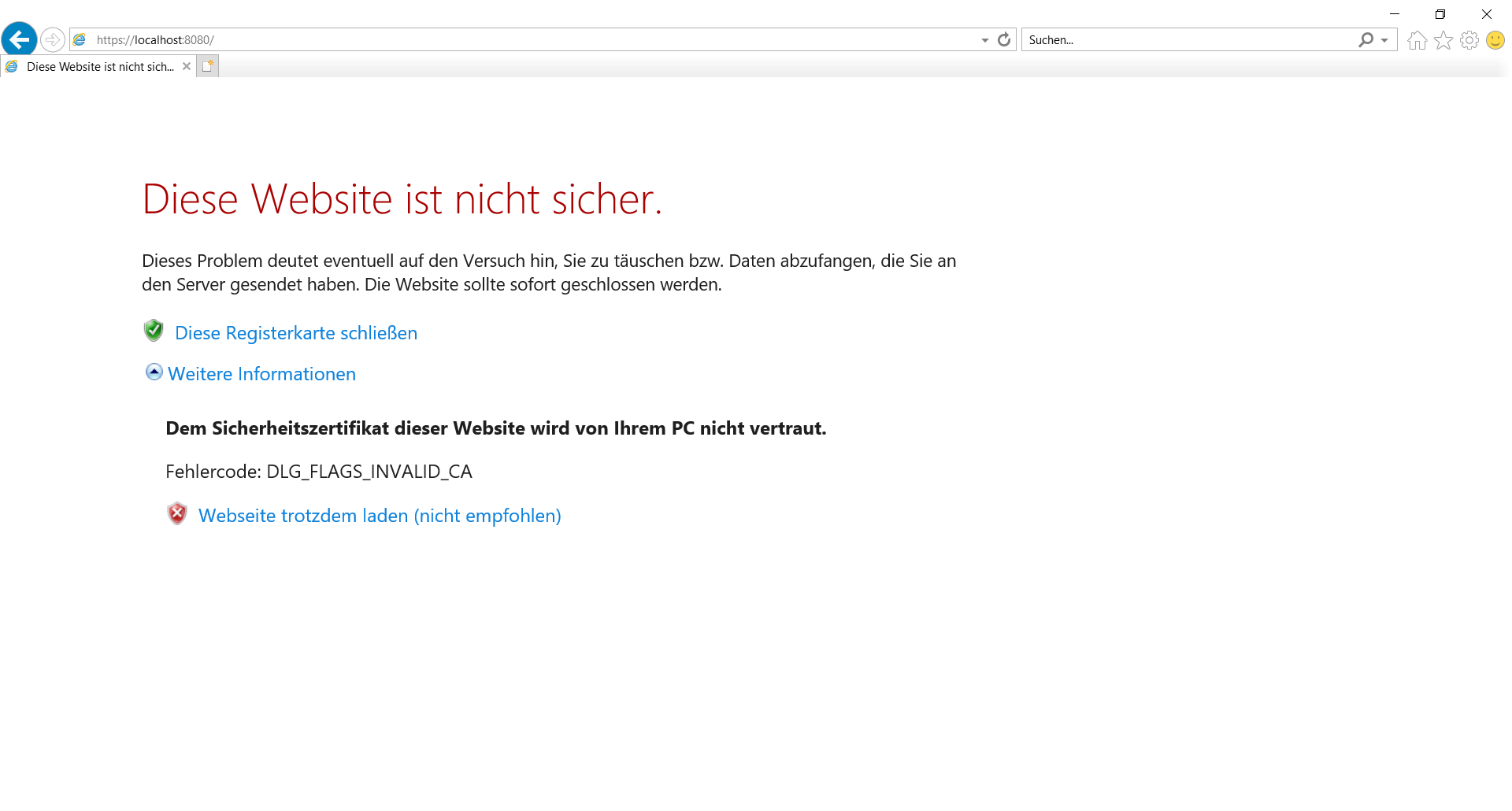Image resolution: width=1512 pixels, height=811 pixels.
Task: Open the address bar autocomplete dropdown
Action: pyautogui.click(x=984, y=40)
